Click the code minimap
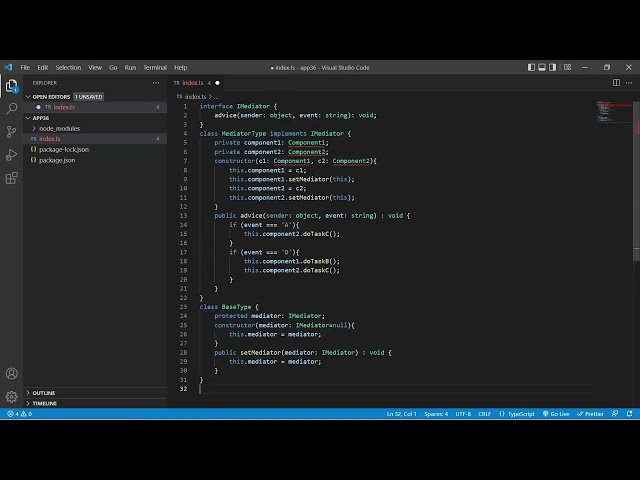640x480 pixels. pyautogui.click(x=613, y=112)
